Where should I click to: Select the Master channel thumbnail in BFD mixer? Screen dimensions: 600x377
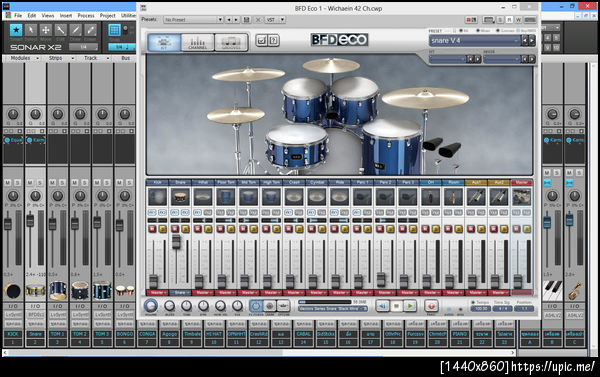(522, 197)
